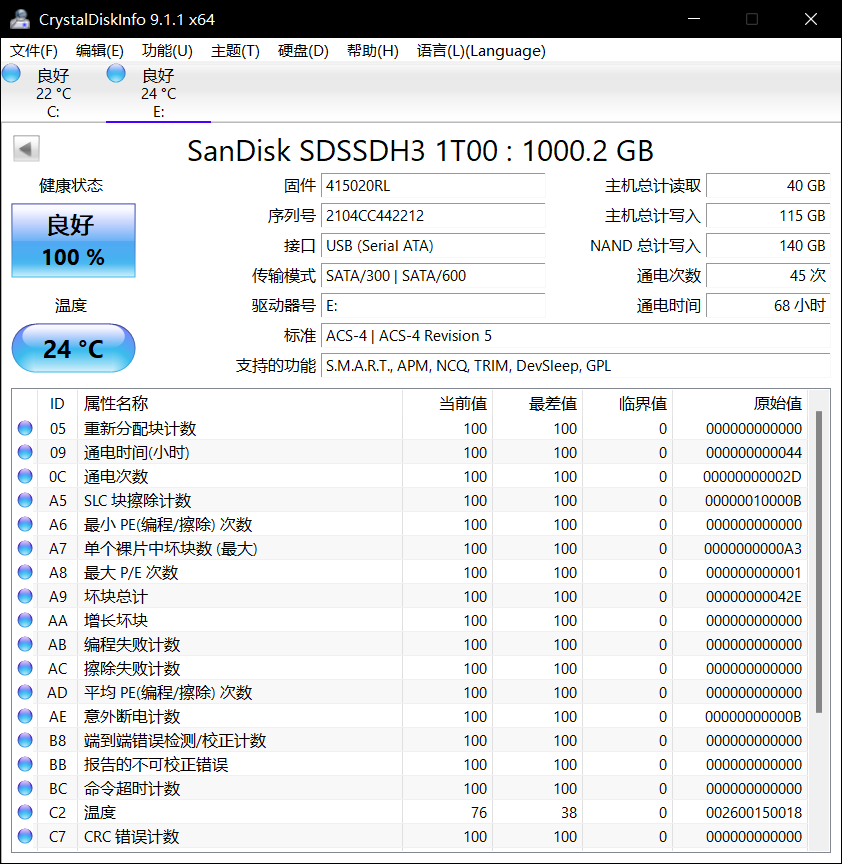Viewport: 842px width, 864px height.
Task: Click status dot for A7 单个裸片中坏块数
Action: (x=25, y=548)
